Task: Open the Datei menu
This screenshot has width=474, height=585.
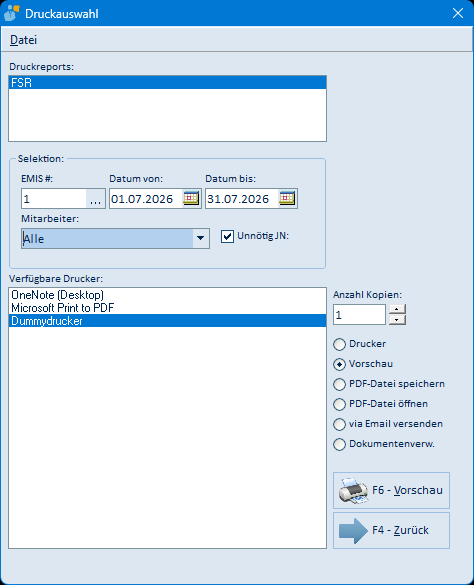Action: pyautogui.click(x=23, y=40)
